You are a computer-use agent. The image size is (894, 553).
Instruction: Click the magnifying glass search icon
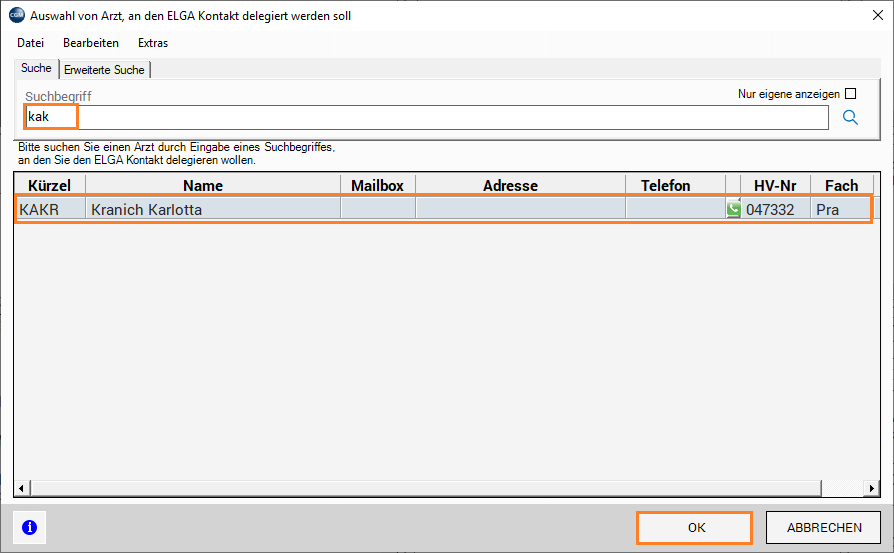click(x=851, y=117)
